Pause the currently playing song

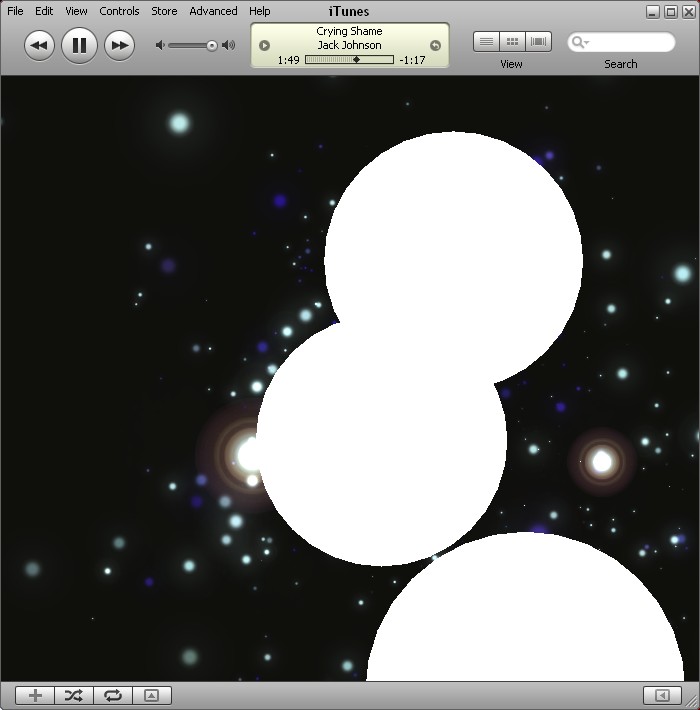(x=79, y=45)
